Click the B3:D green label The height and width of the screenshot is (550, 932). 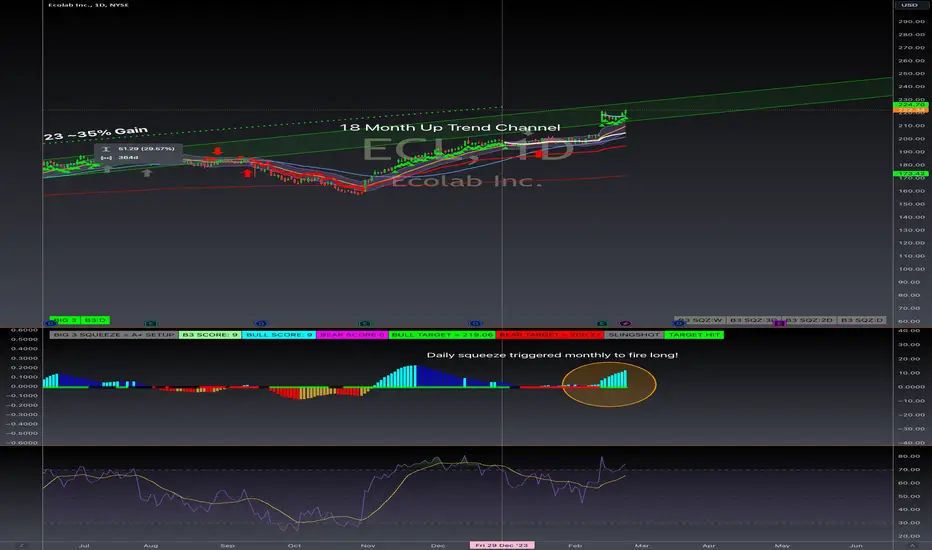(x=95, y=320)
